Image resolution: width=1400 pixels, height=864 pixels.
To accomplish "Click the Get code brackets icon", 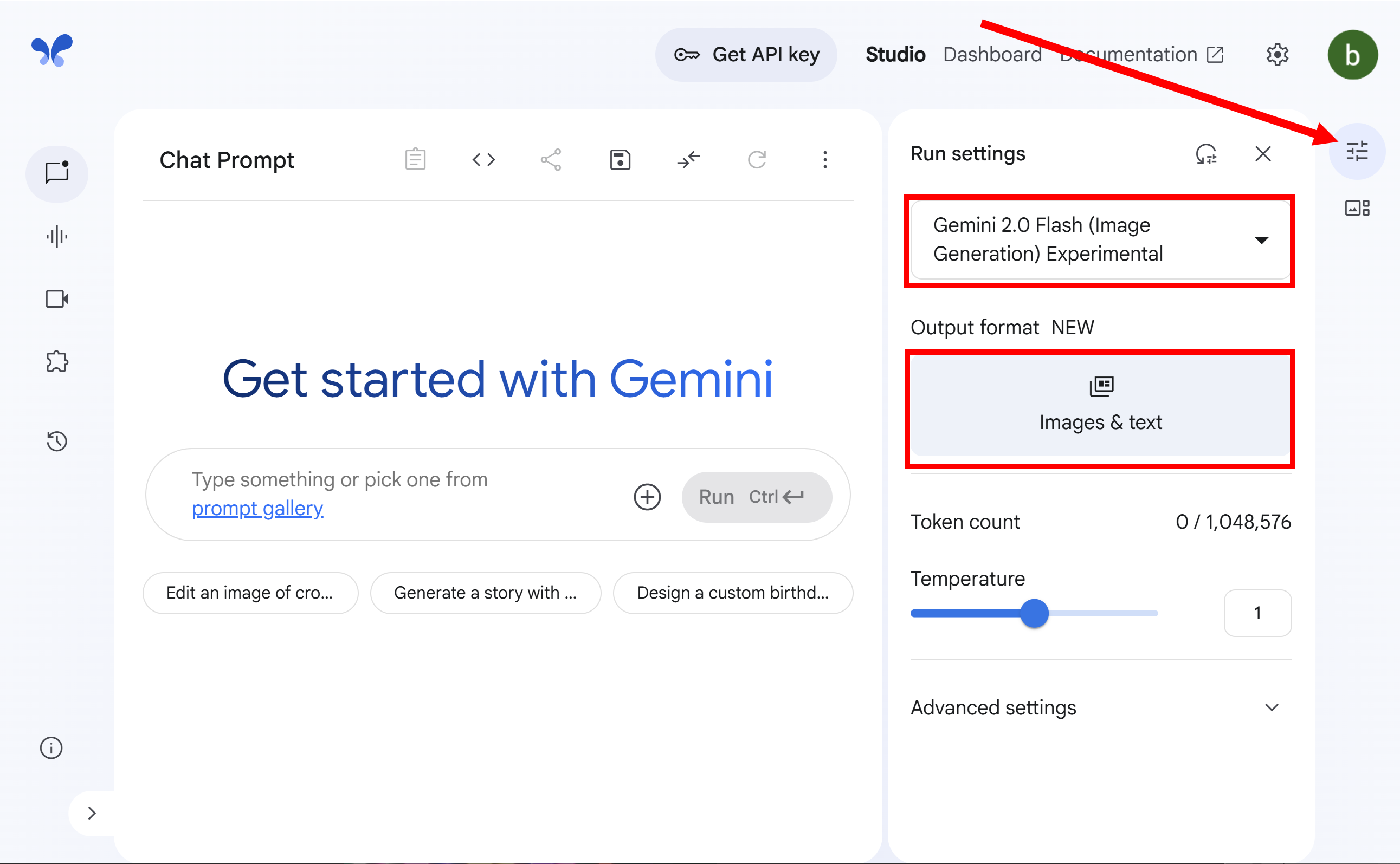I will tap(483, 159).
